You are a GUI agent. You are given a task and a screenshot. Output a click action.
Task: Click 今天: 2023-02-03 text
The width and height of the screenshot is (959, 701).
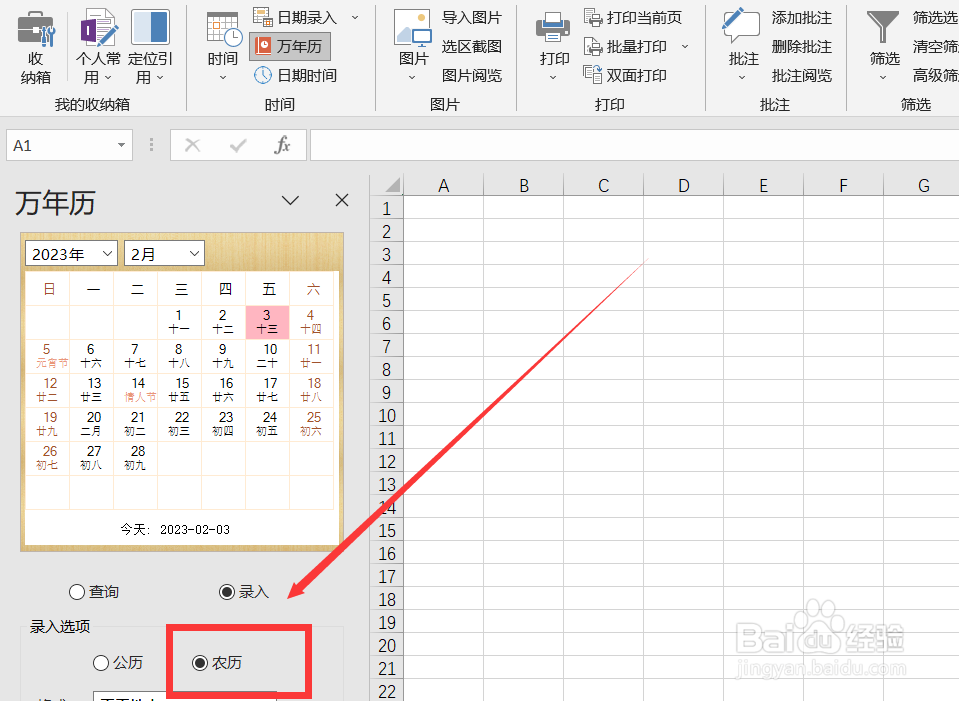176,529
